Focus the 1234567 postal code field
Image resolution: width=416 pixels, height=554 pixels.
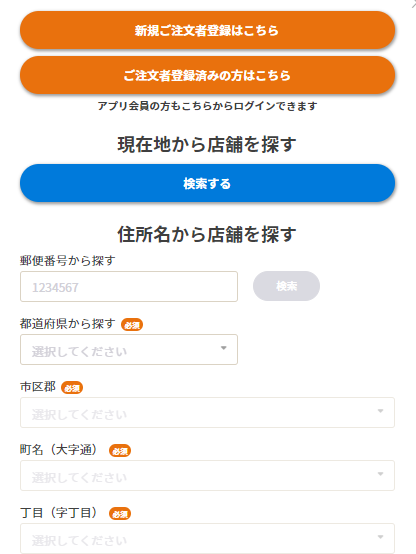[129, 287]
